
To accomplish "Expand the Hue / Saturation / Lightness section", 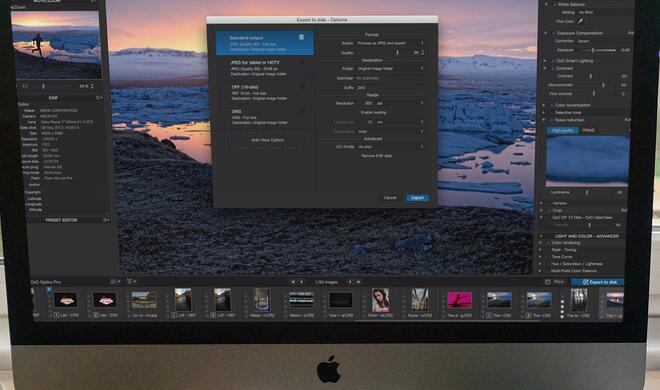I will [540, 264].
